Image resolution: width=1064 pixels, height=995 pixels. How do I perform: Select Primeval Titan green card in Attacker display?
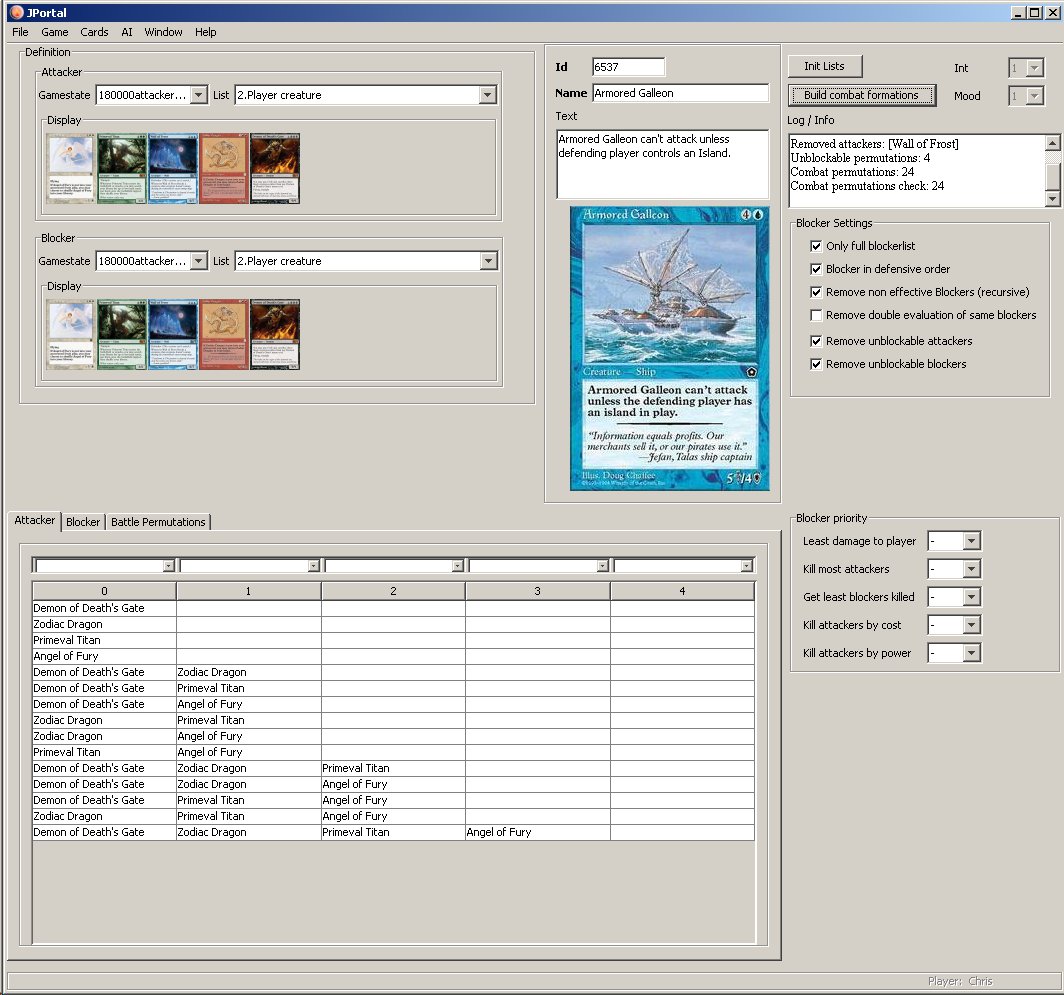[x=121, y=168]
